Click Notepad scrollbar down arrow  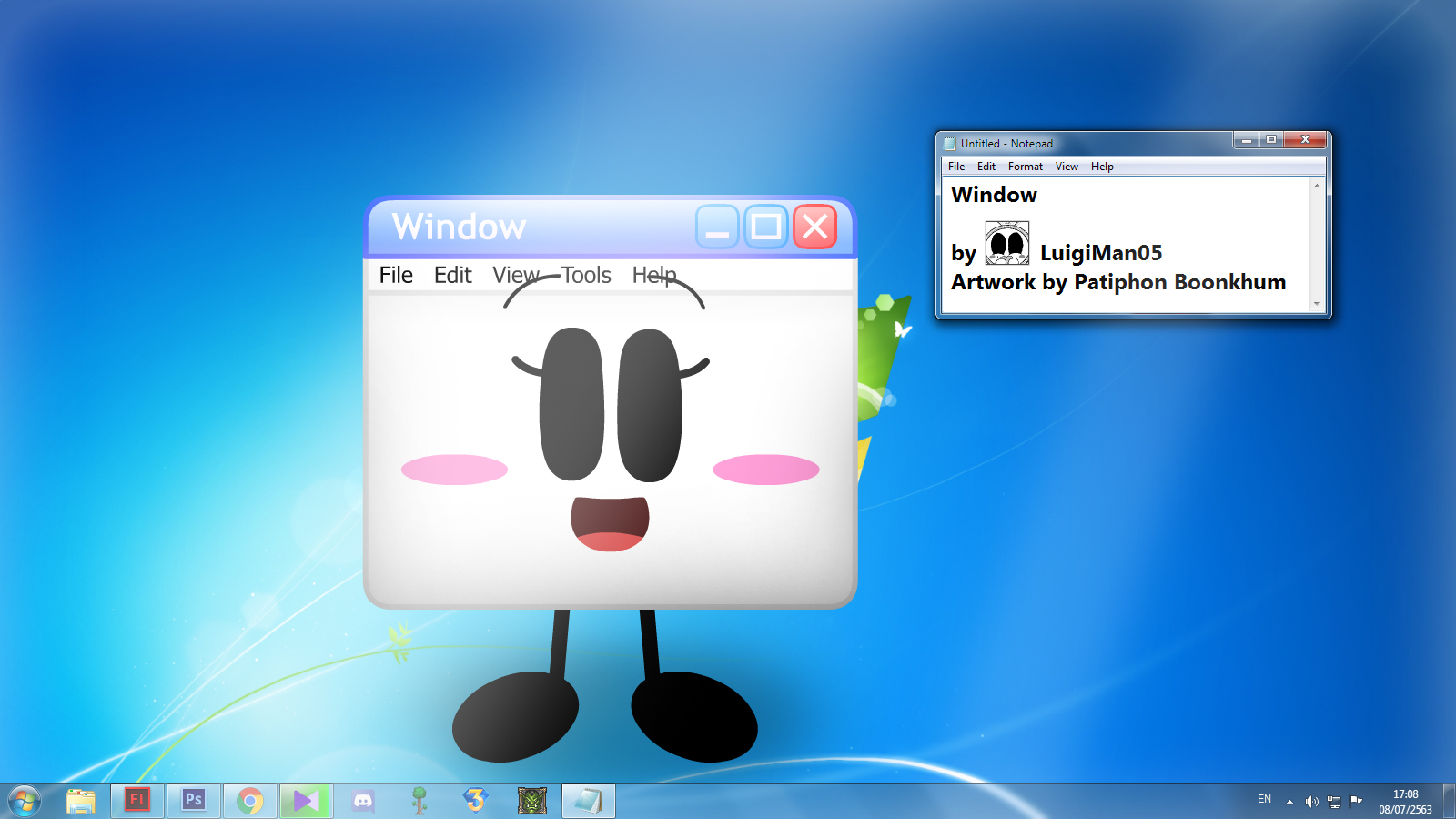pyautogui.click(x=1317, y=304)
